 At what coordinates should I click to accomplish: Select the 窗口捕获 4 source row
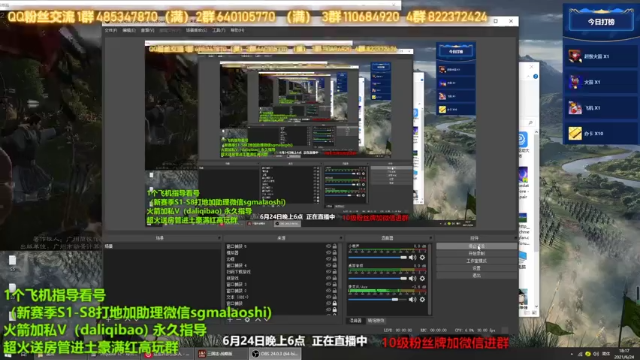(x=282, y=265)
